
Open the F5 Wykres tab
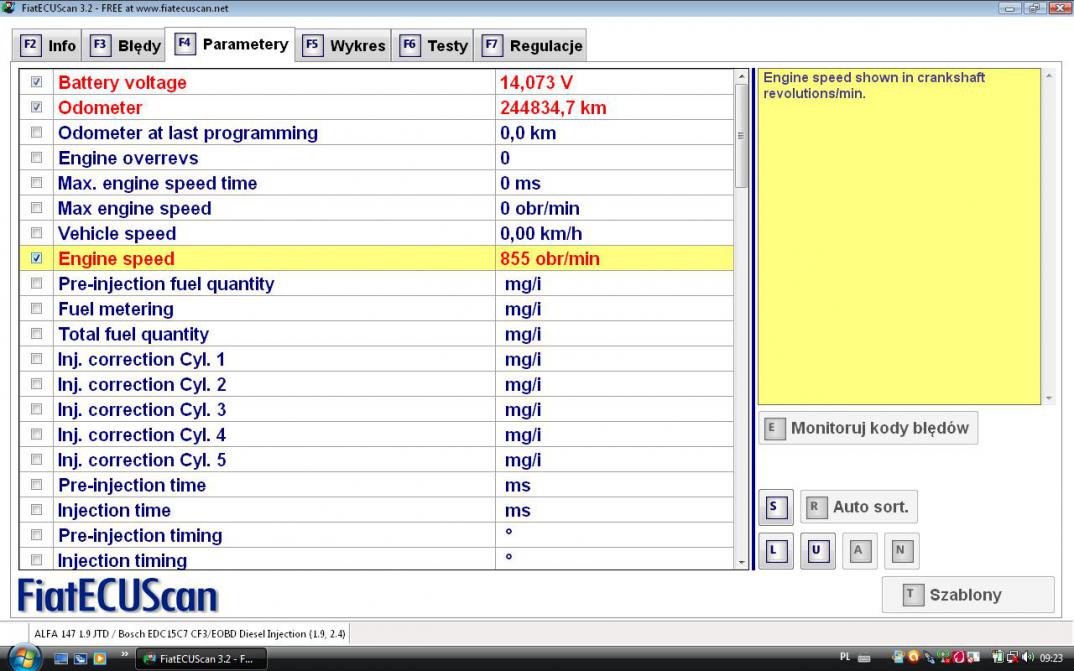click(x=343, y=46)
